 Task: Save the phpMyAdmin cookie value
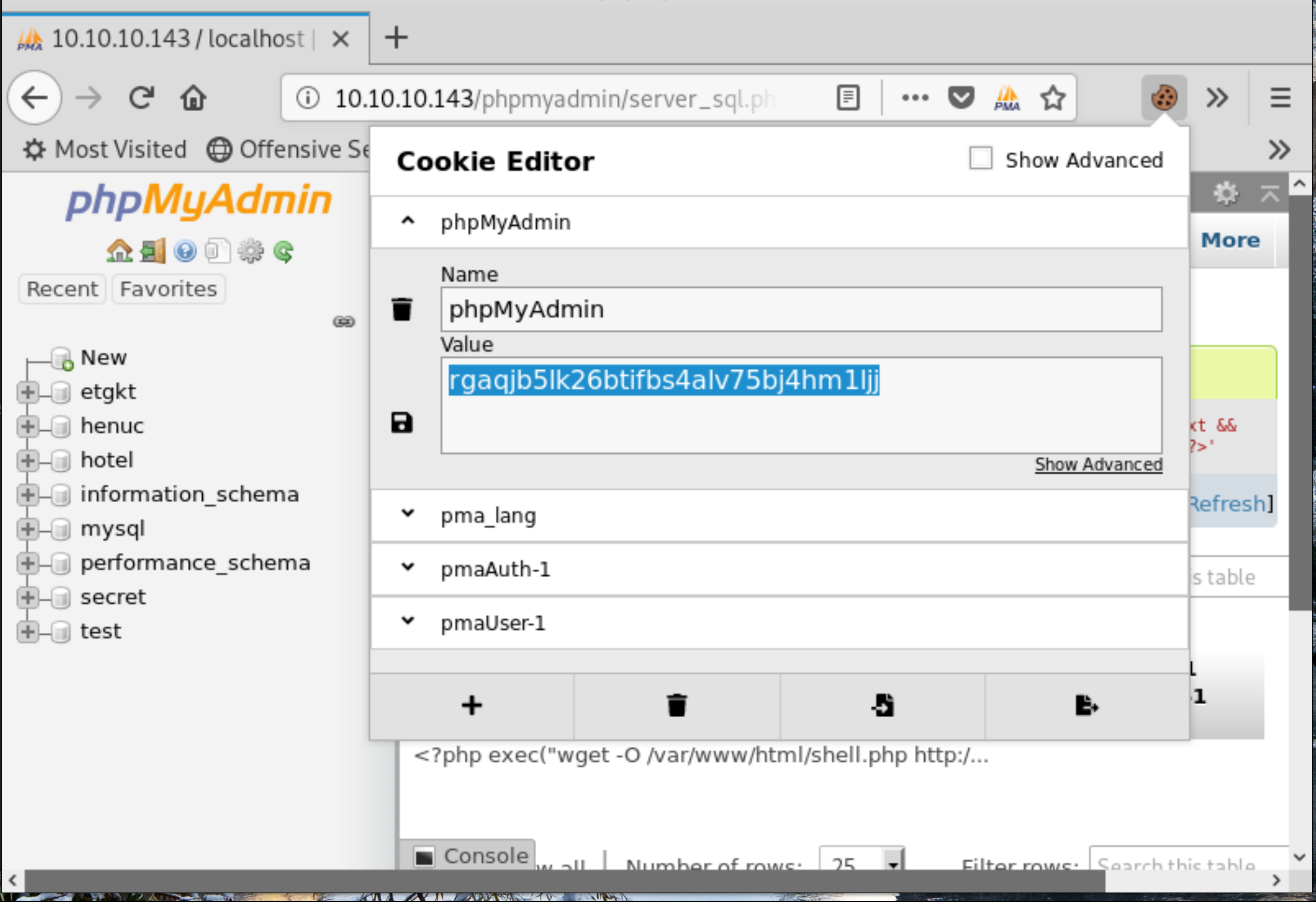point(402,422)
